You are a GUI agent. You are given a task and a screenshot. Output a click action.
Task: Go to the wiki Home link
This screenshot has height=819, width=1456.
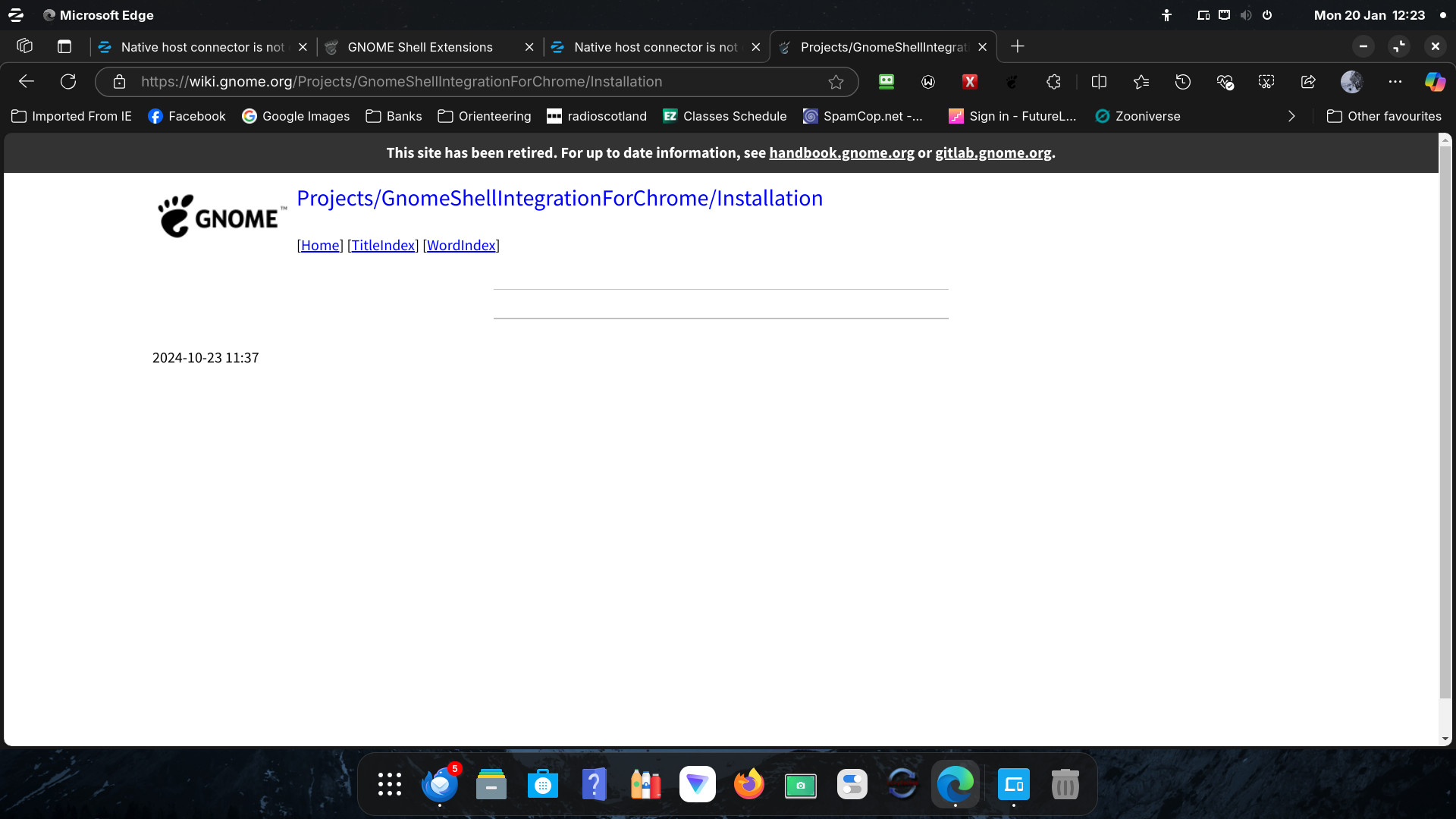[x=320, y=245]
